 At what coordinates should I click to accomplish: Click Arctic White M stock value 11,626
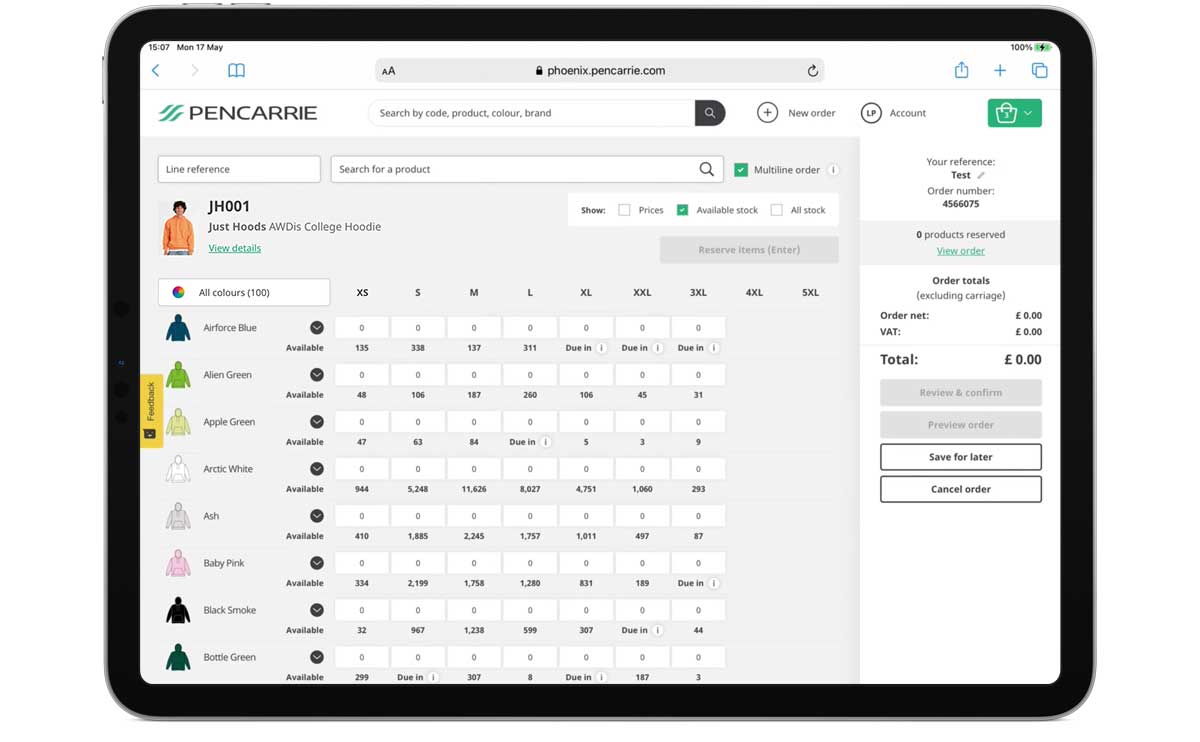click(474, 489)
